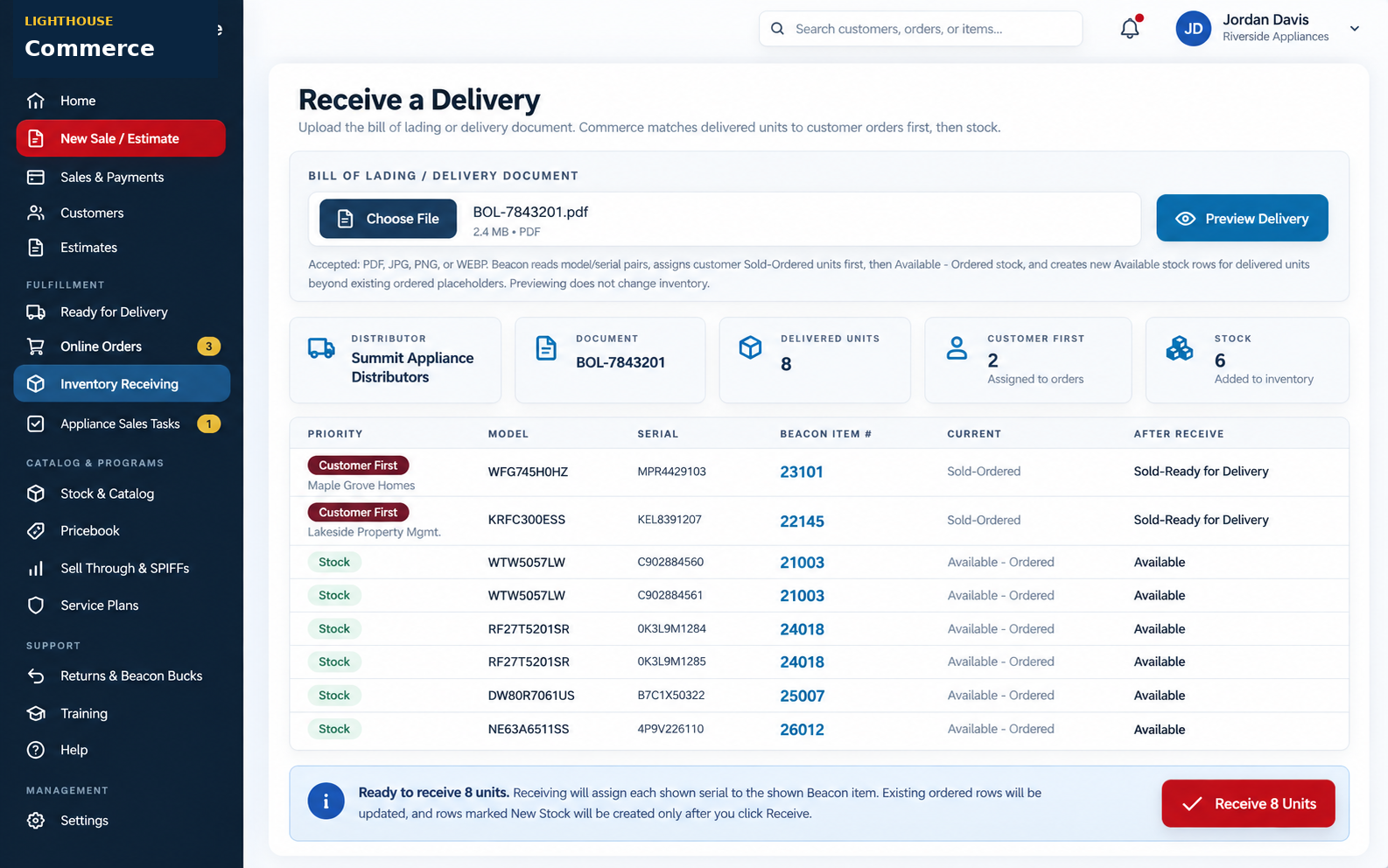Click the Help question mark icon
Screen dimensions: 1388x868
36,750
